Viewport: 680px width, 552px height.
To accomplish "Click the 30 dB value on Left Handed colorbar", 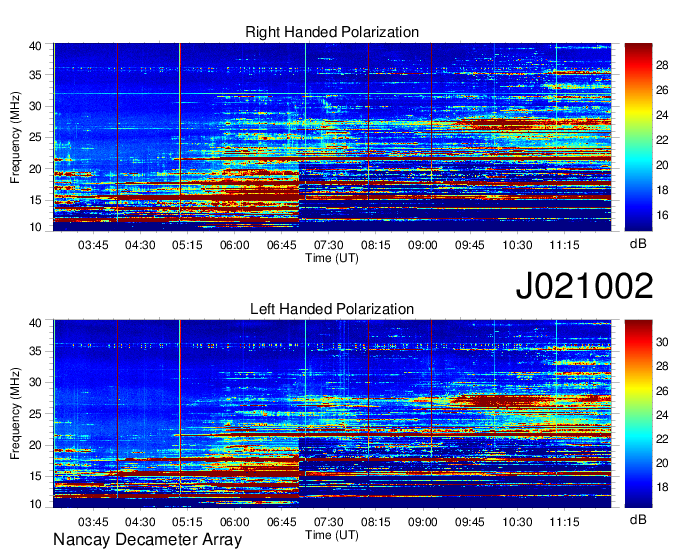I will click(662, 342).
